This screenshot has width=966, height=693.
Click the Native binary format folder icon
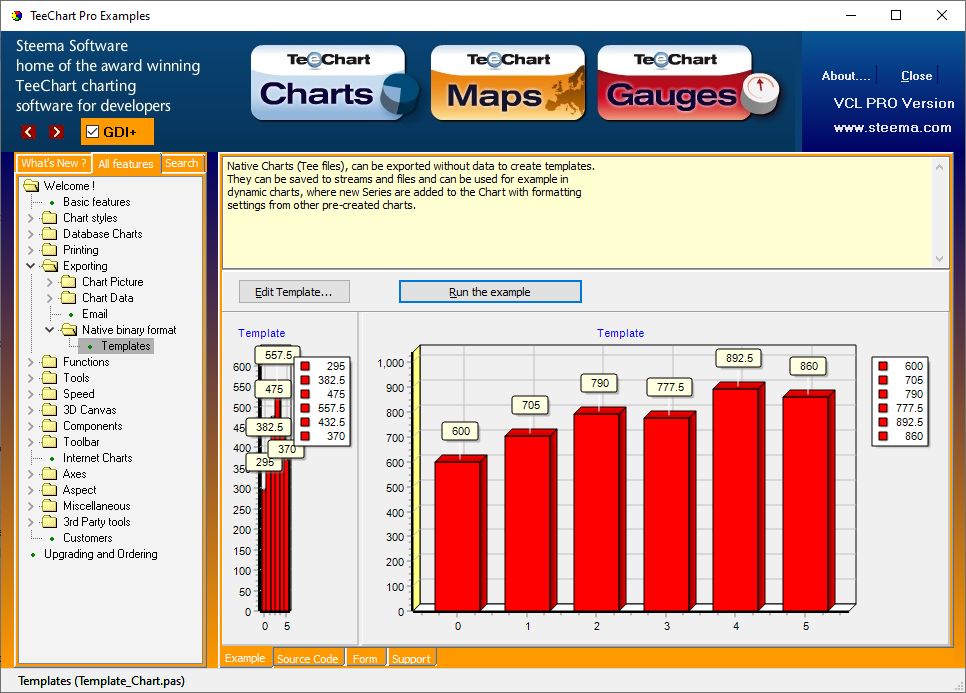[68, 330]
